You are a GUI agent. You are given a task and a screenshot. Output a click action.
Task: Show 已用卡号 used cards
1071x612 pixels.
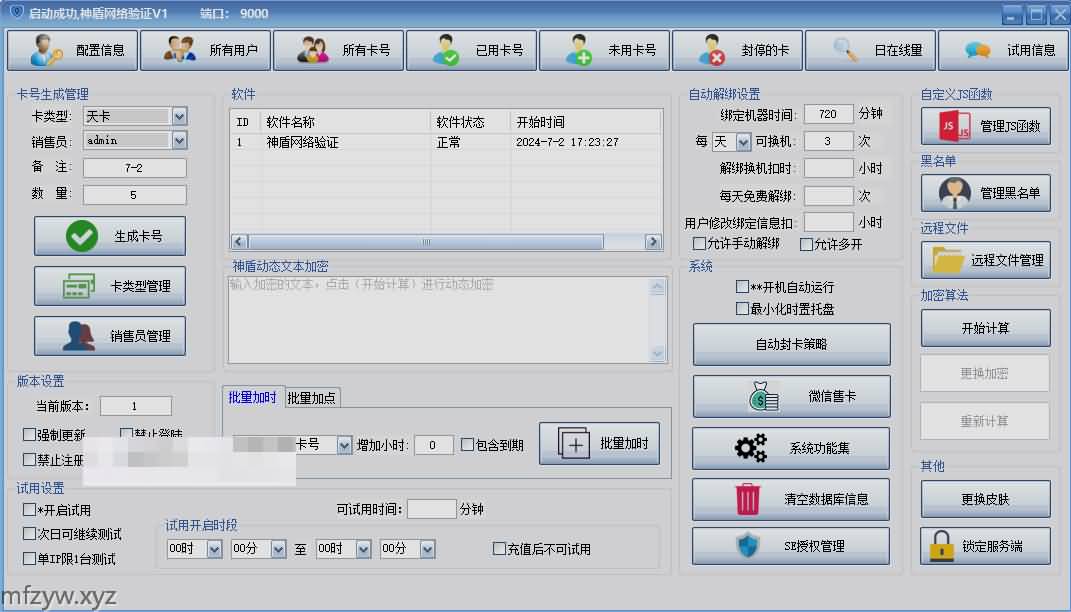tap(471, 50)
